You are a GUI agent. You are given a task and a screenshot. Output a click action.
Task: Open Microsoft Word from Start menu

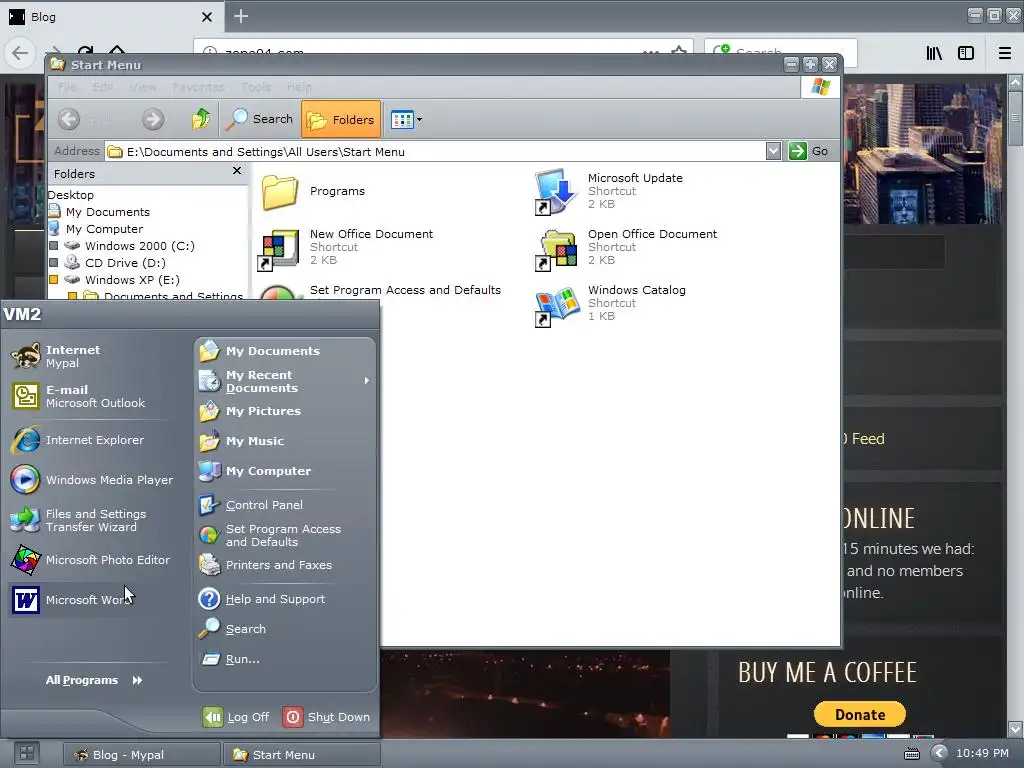point(91,600)
